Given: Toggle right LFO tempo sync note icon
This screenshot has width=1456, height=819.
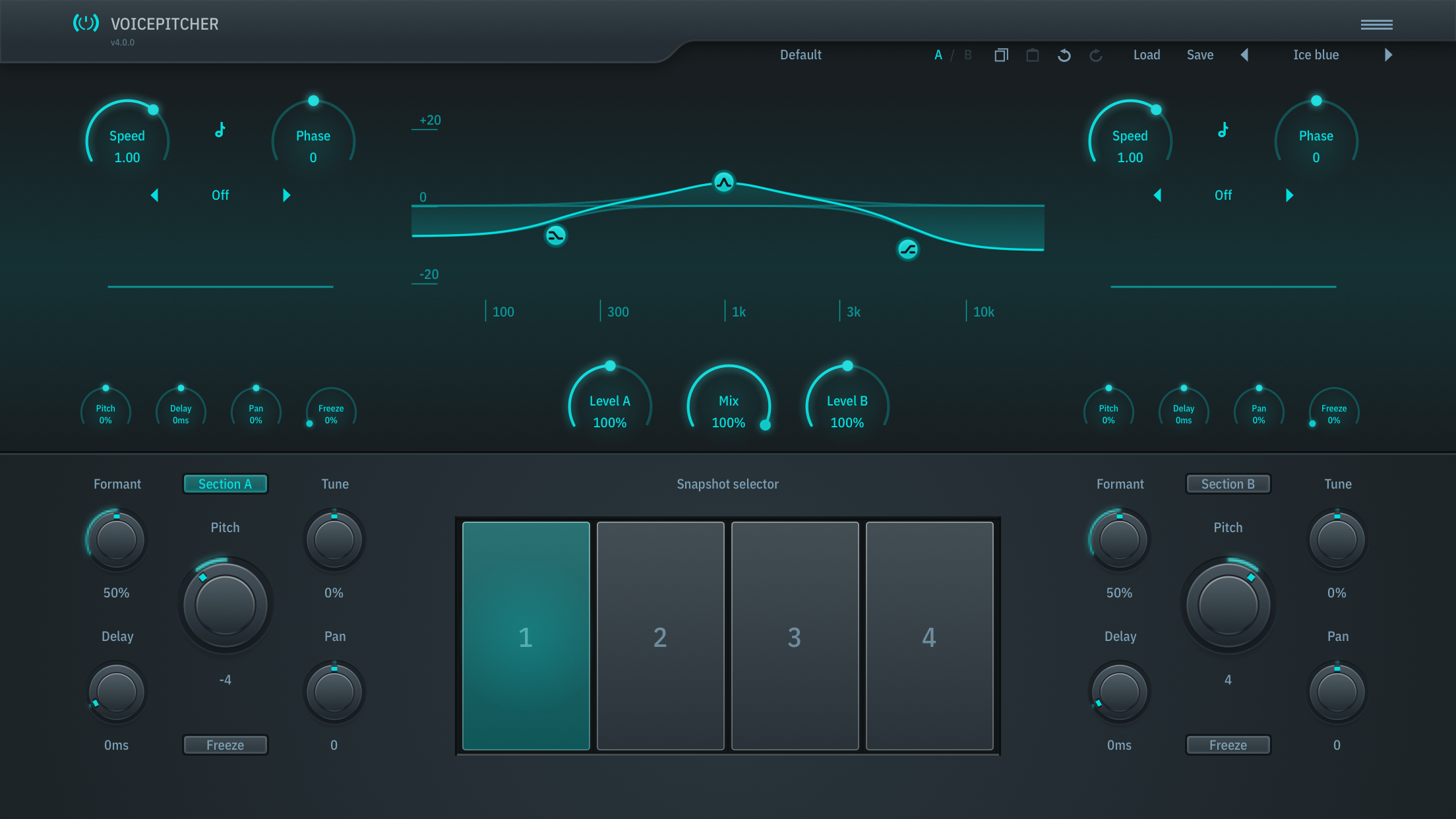Looking at the screenshot, I should click(x=1223, y=130).
